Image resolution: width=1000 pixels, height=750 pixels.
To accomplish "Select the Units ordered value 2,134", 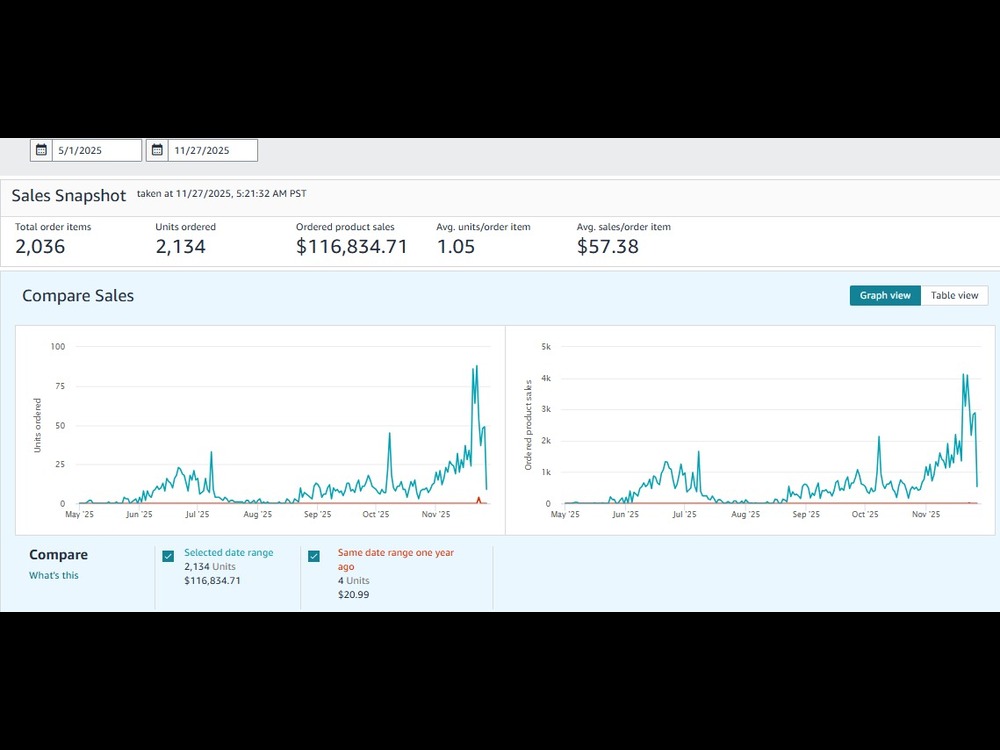I will (180, 246).
